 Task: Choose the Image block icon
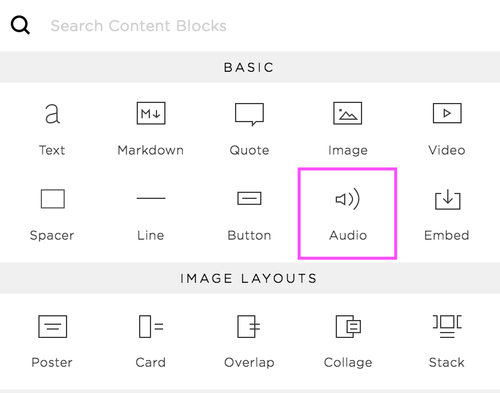[348, 113]
